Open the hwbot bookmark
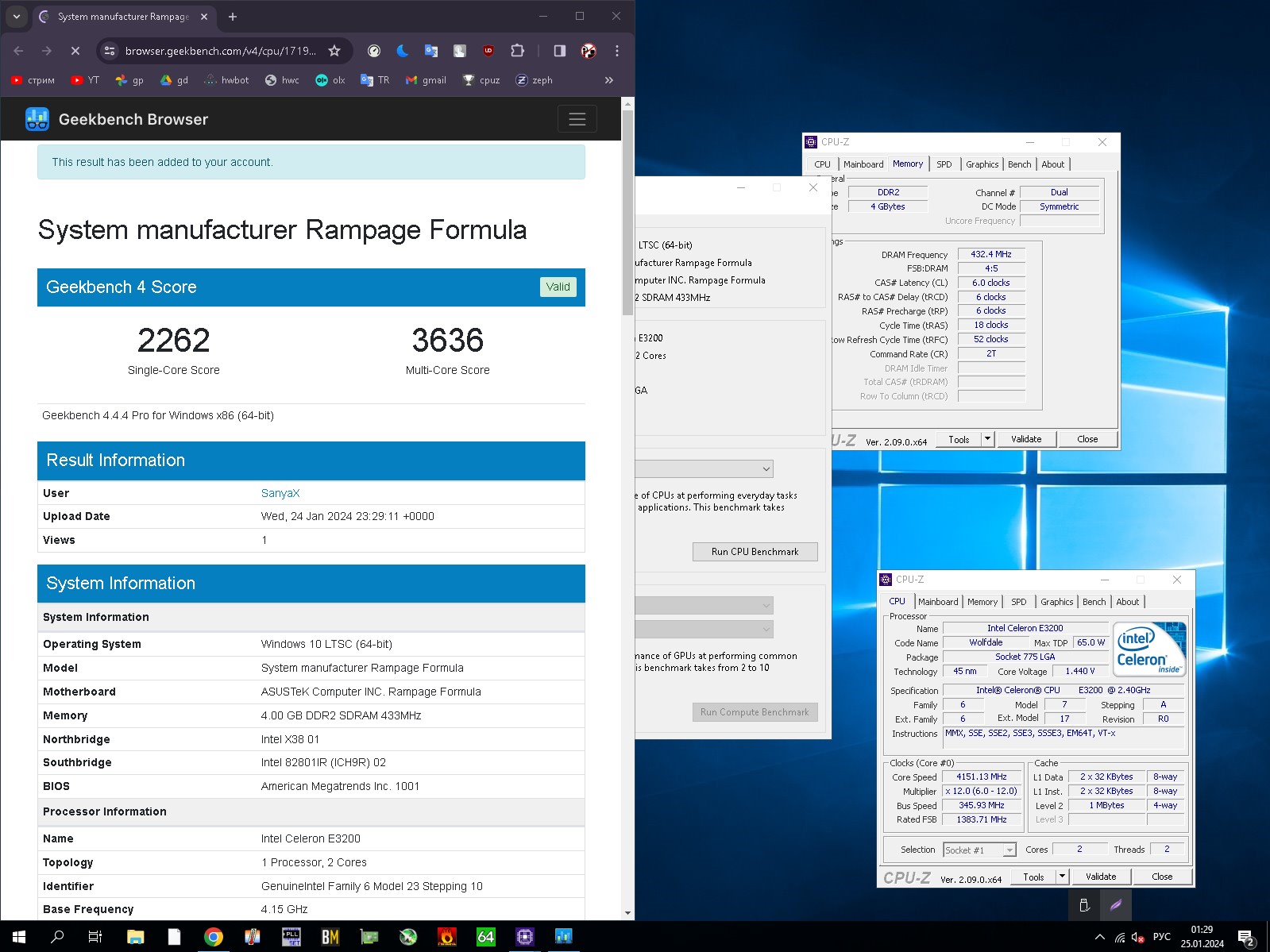The image size is (1270, 952). click(226, 80)
